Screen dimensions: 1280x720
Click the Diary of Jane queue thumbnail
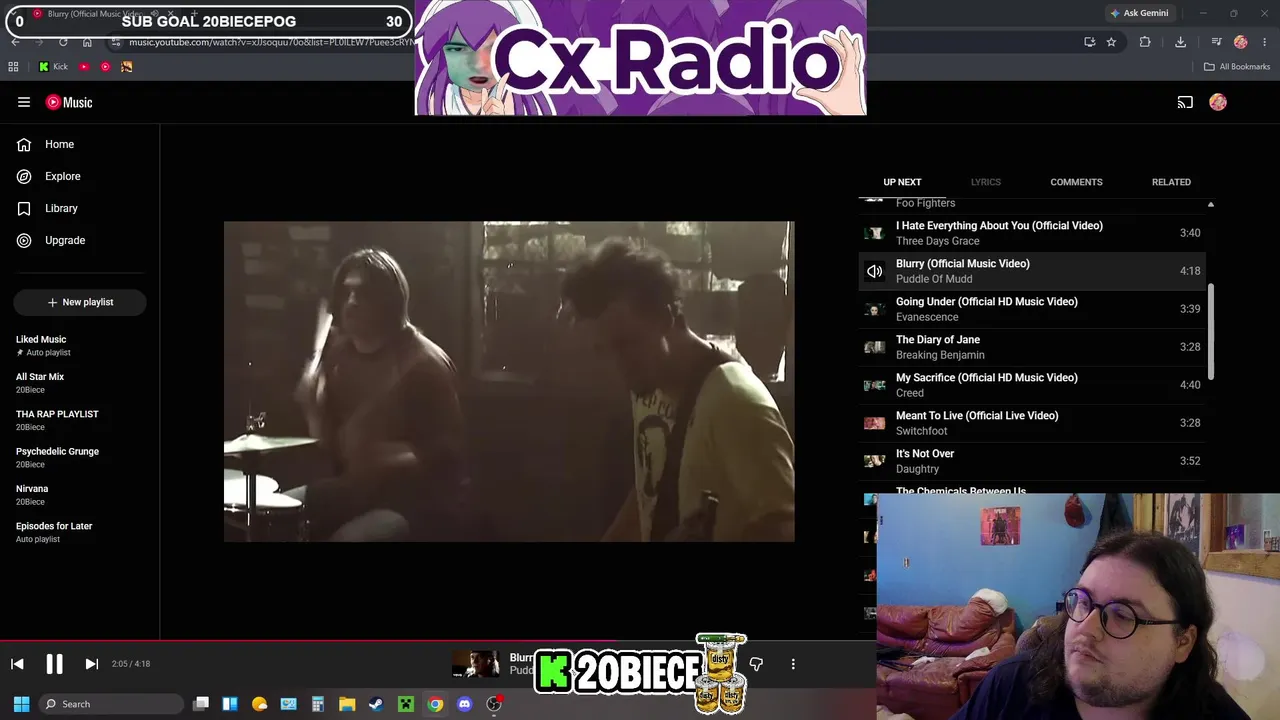pos(874,347)
